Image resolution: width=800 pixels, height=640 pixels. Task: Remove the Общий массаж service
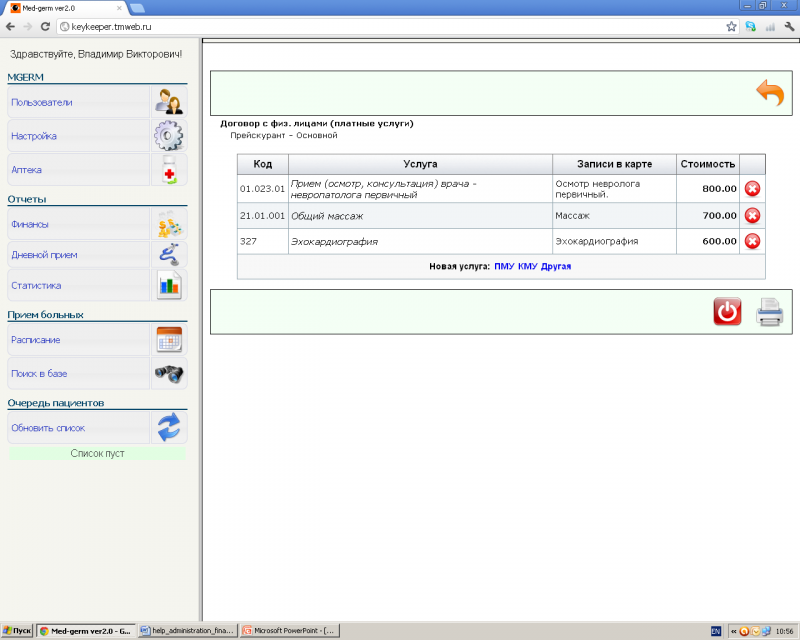point(752,215)
